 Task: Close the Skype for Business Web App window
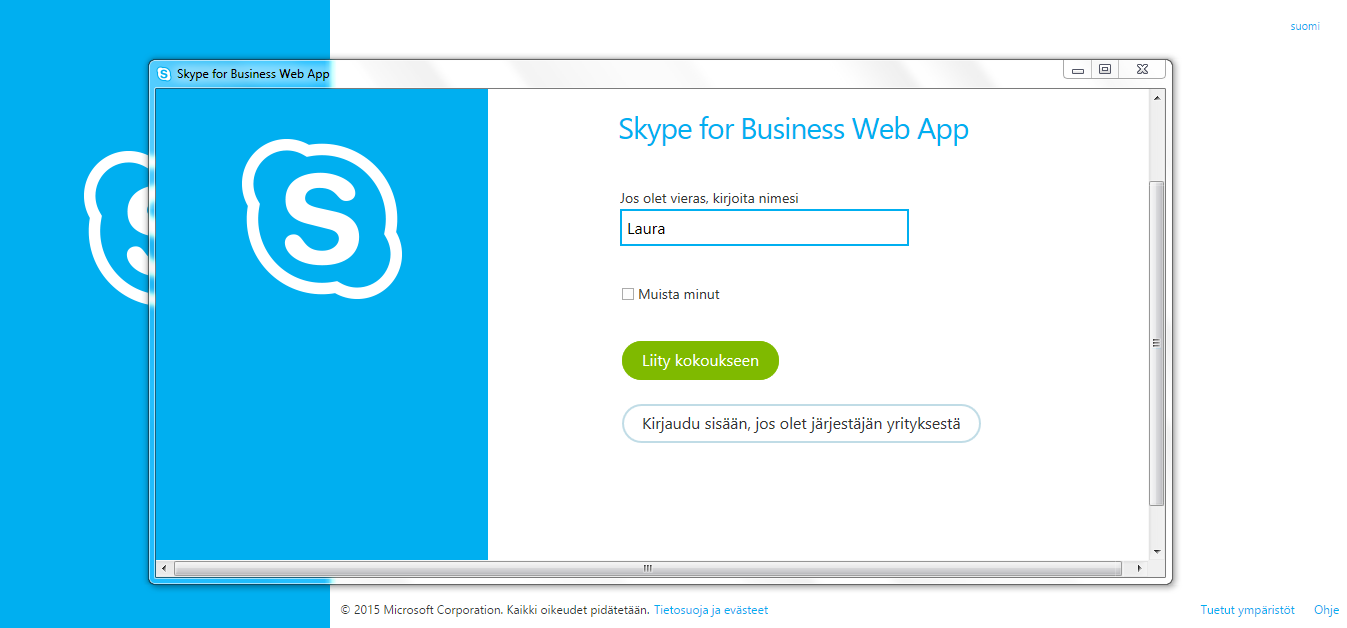(1142, 70)
